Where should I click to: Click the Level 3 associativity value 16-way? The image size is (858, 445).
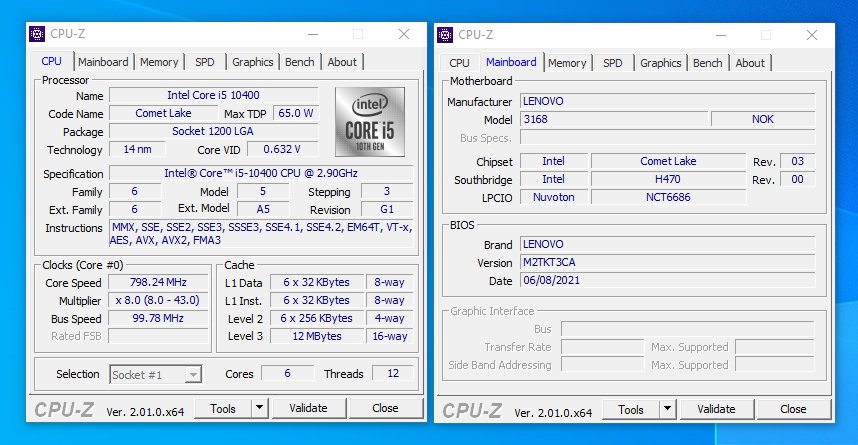coord(390,337)
